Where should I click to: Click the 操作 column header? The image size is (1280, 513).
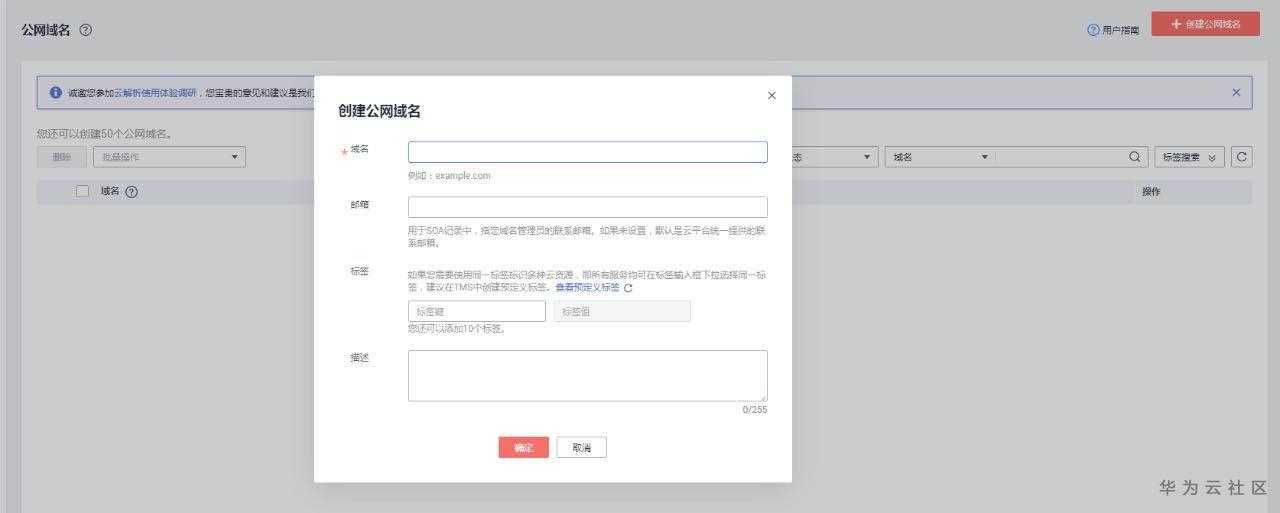(x=1151, y=191)
